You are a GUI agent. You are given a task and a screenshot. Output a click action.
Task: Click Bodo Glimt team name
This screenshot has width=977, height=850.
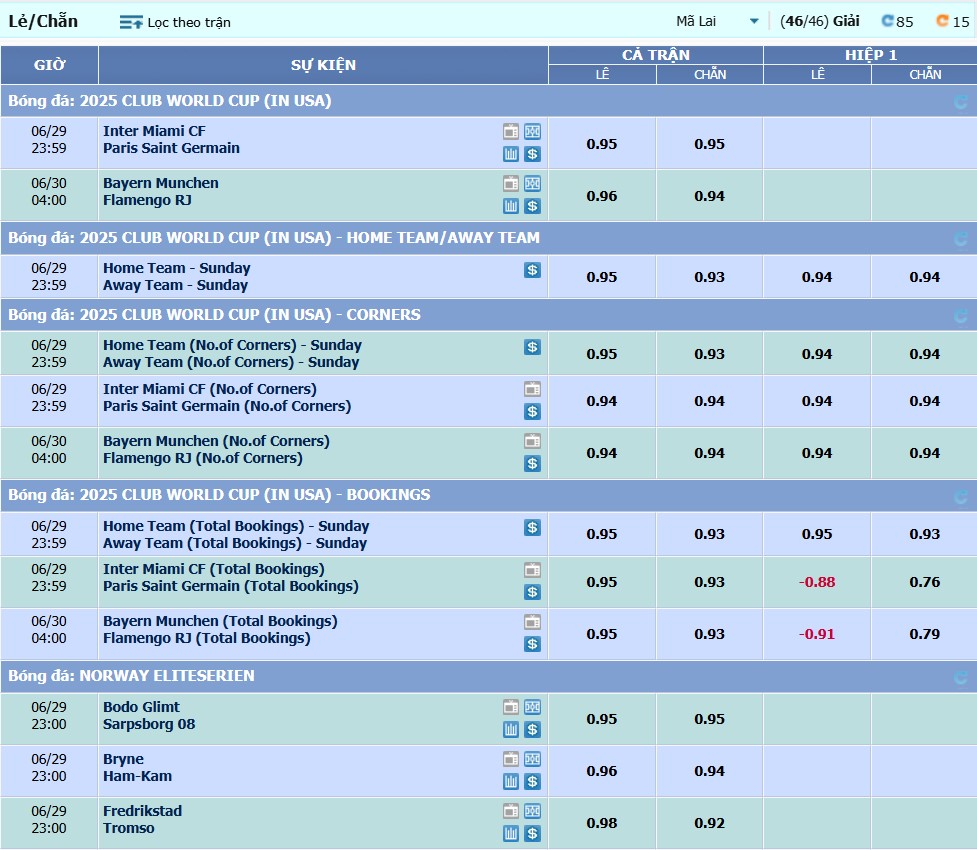click(141, 707)
